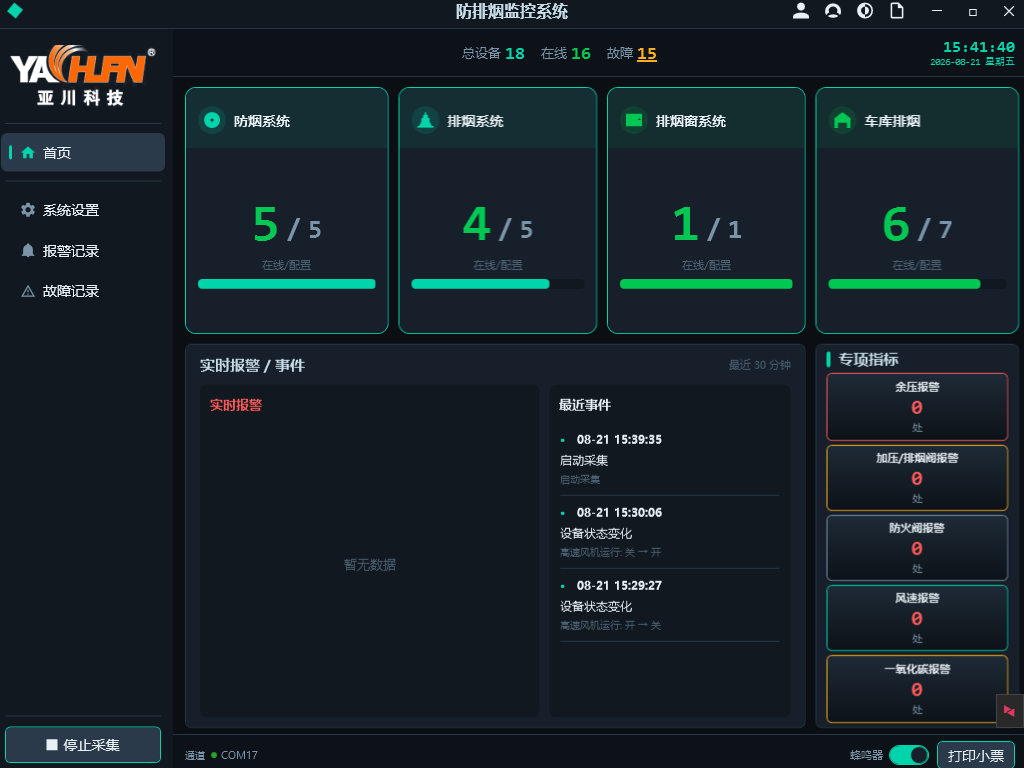
Task: Open the 余压报警 indicator card
Action: 917,407
